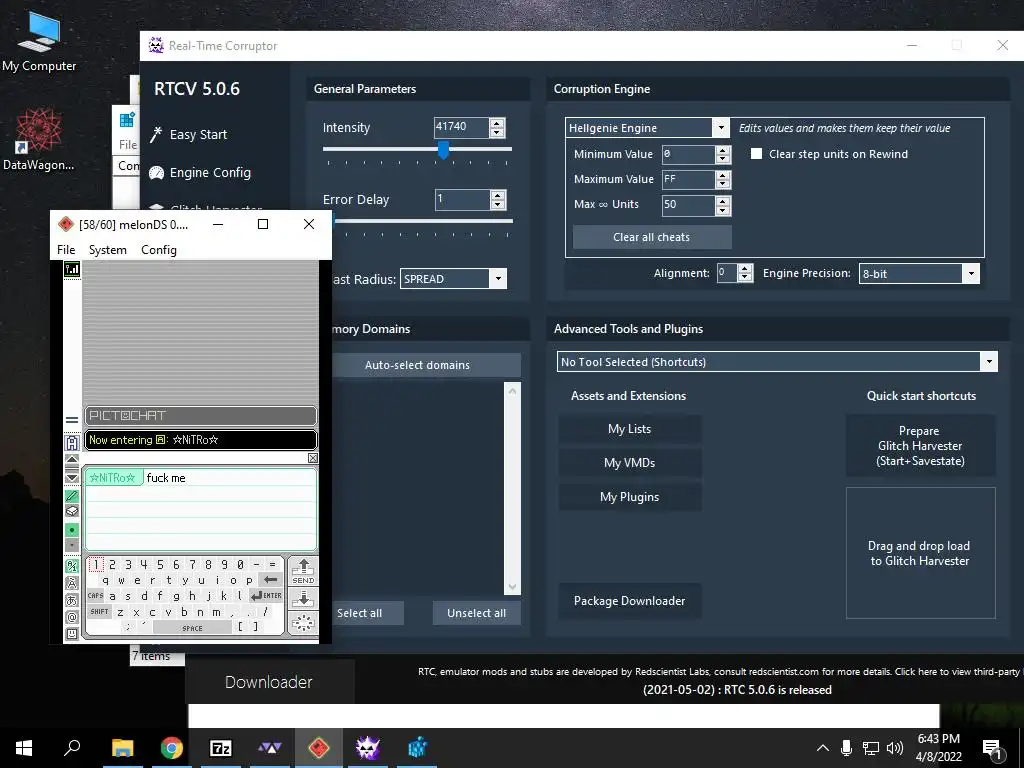This screenshot has height=768, width=1024.
Task: Click the Clear all cheats button
Action: 652,237
